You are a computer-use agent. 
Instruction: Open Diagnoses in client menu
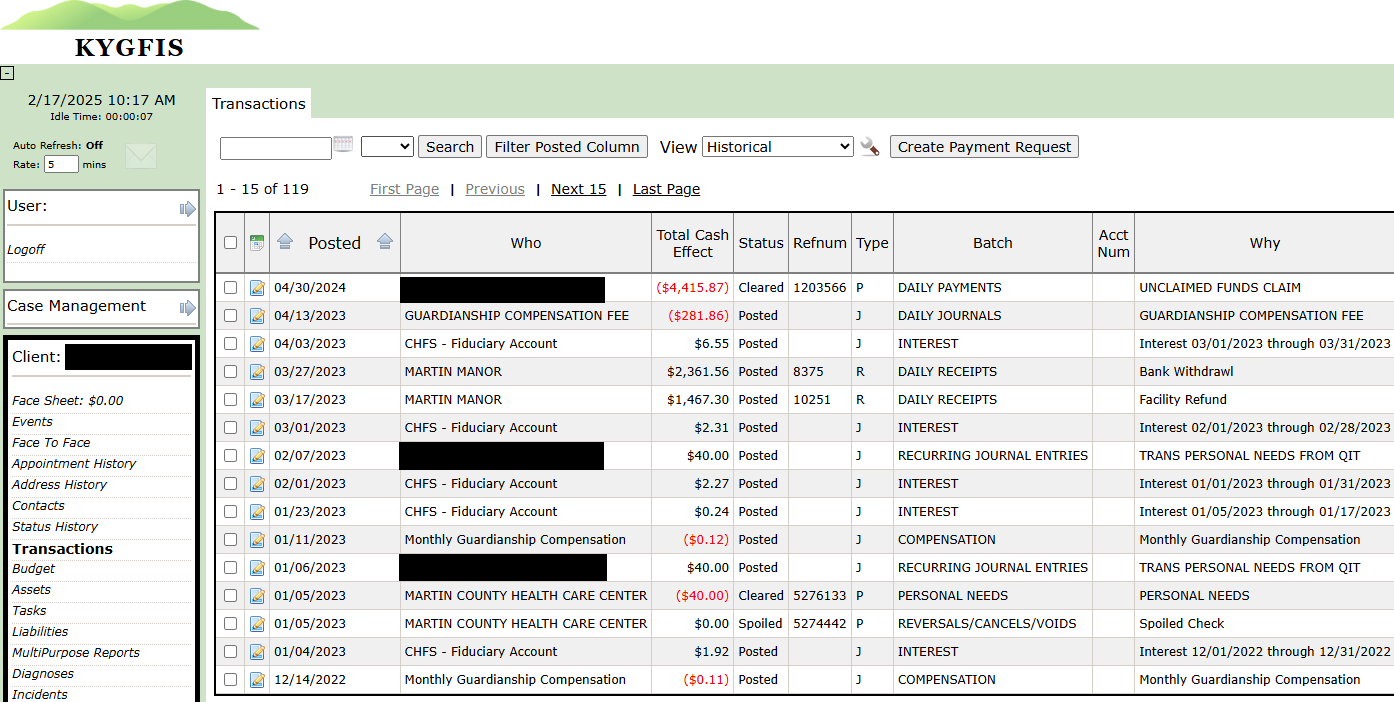(x=43, y=674)
